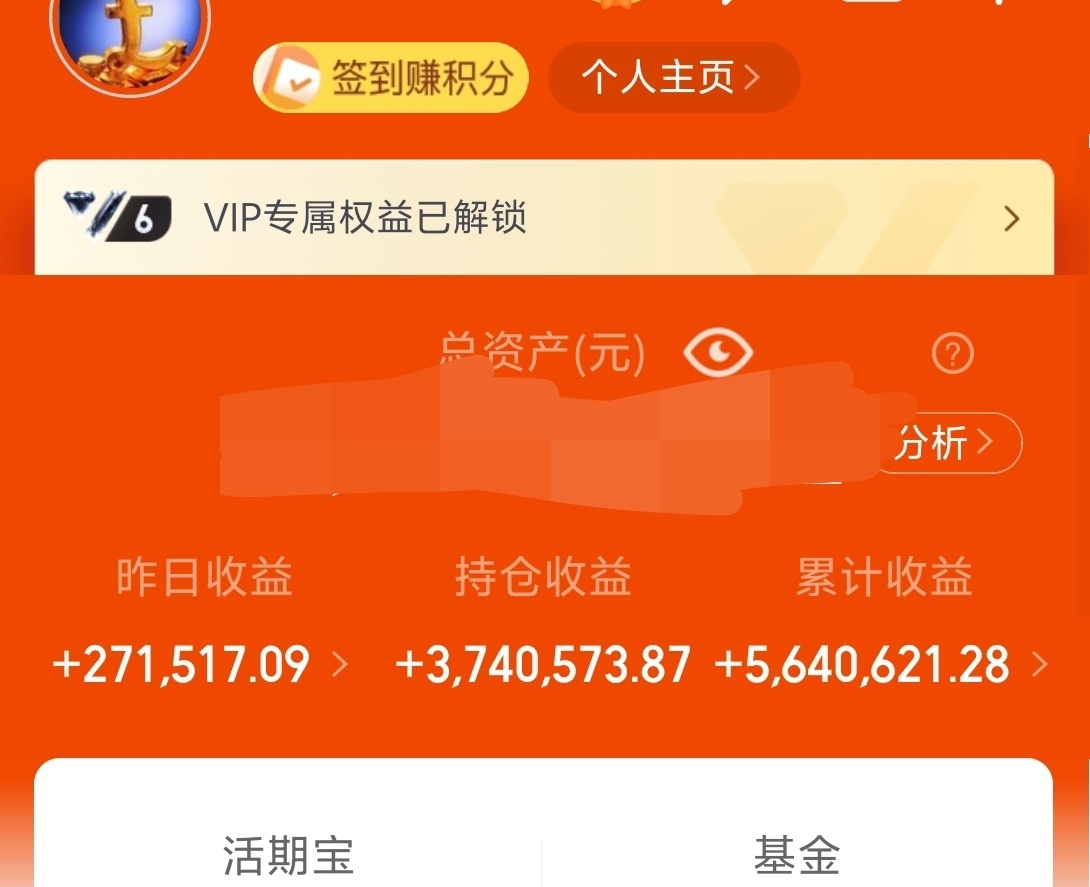
Task: Tap the hidden total assets amount
Action: coord(542,438)
